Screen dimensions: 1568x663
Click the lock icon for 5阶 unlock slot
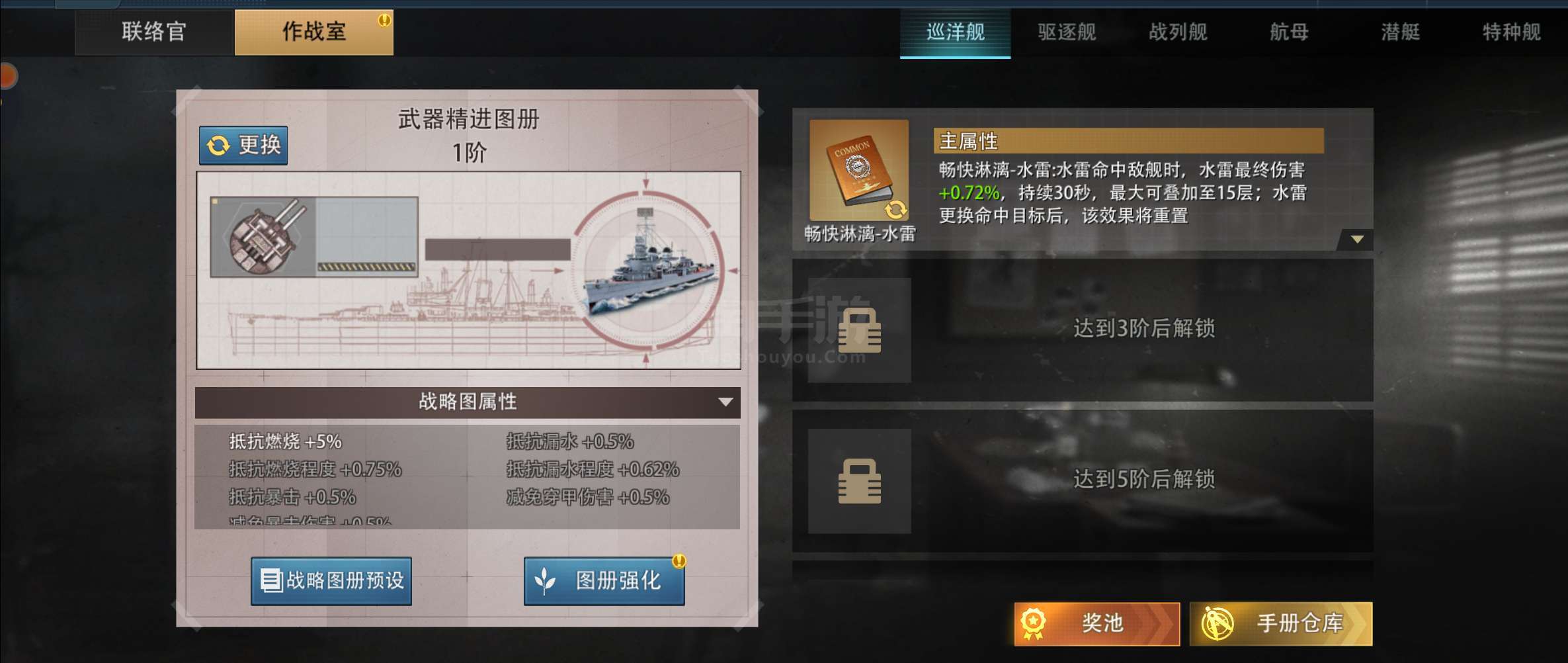click(x=859, y=481)
